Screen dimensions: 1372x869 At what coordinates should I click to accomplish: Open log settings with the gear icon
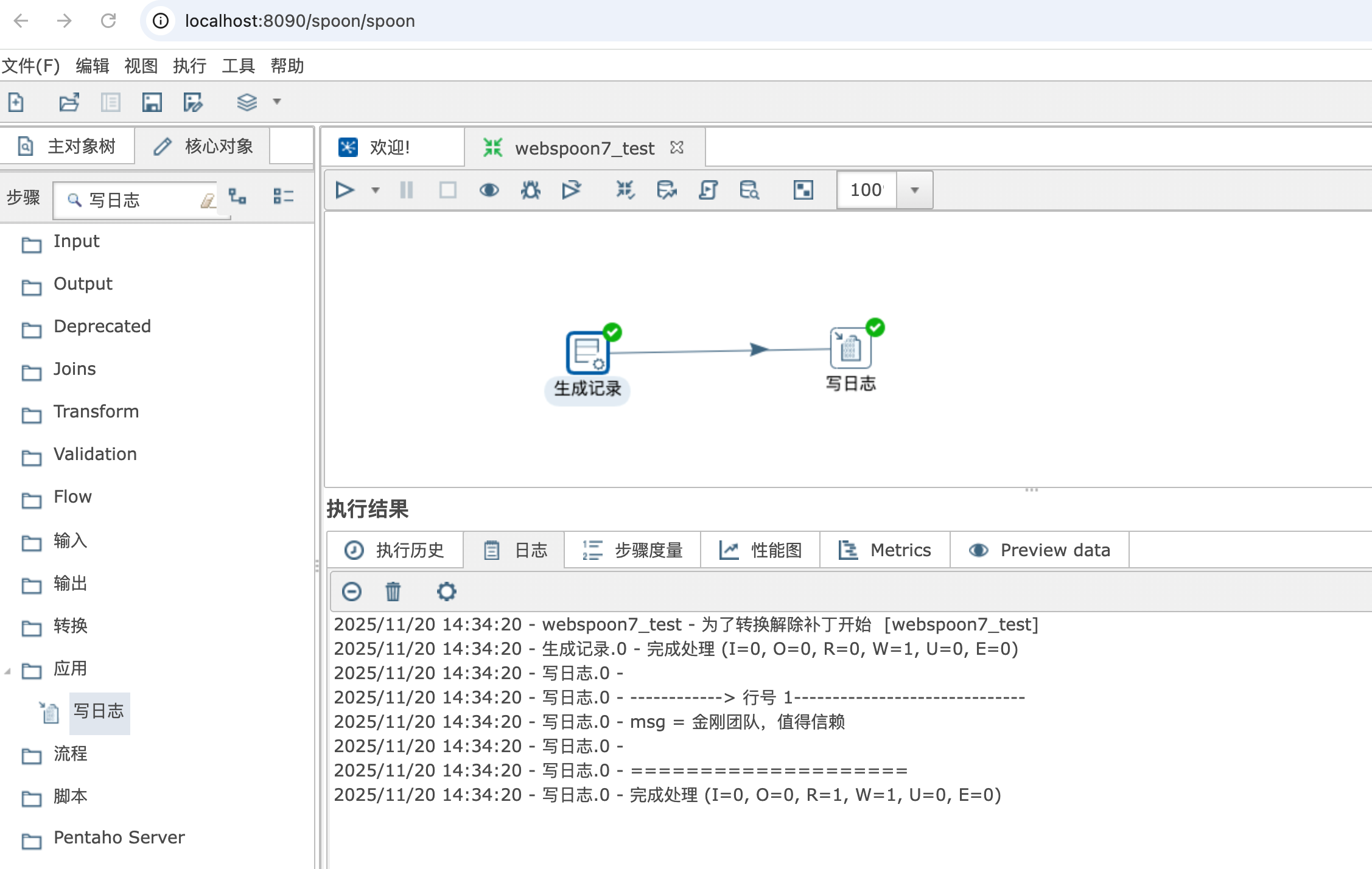(x=446, y=591)
